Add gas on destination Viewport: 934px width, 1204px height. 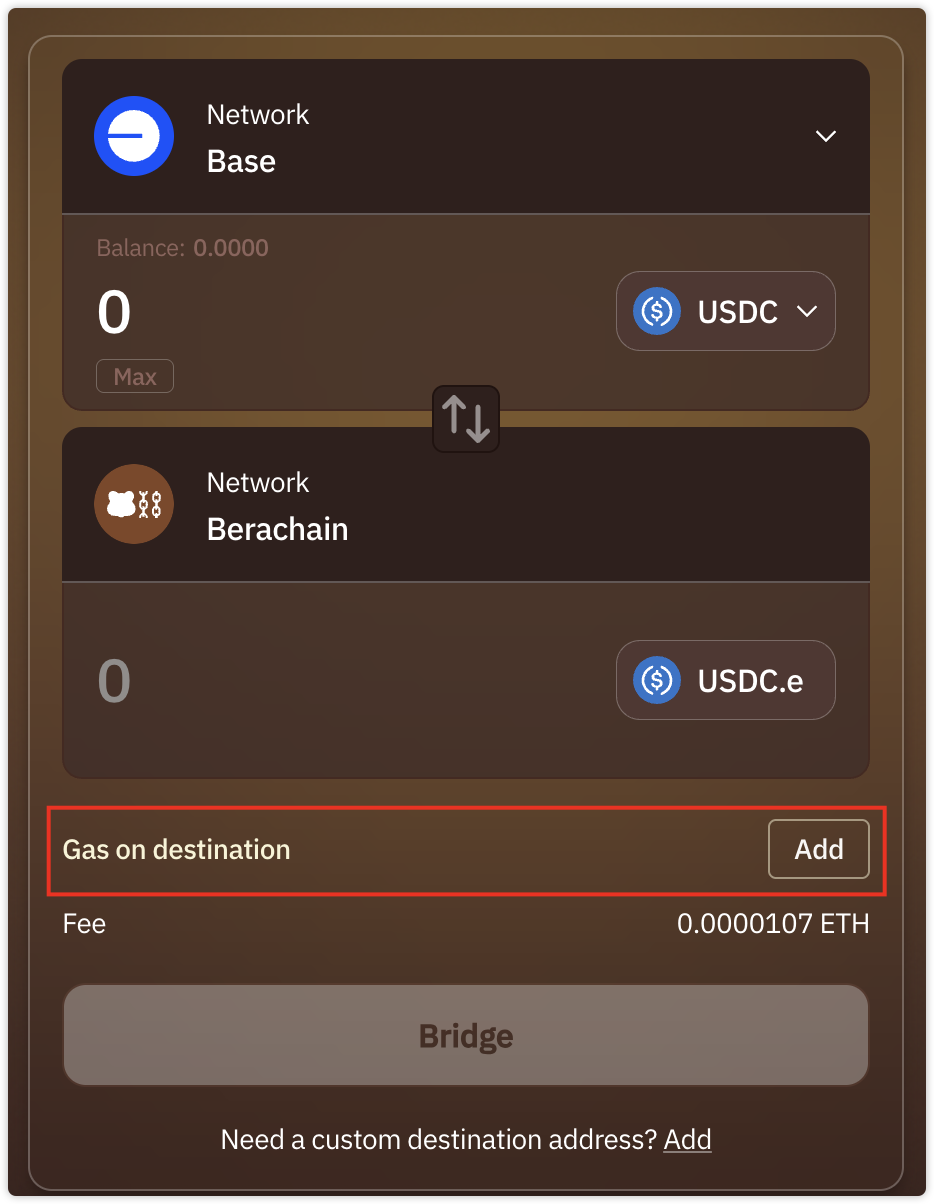[819, 849]
